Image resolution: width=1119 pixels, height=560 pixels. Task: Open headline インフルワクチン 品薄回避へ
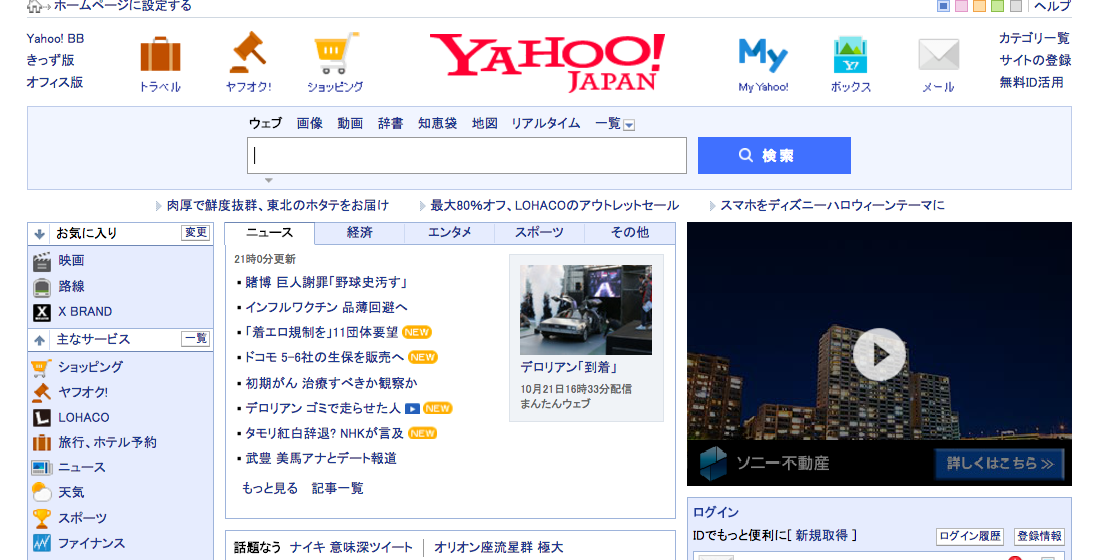pos(327,308)
